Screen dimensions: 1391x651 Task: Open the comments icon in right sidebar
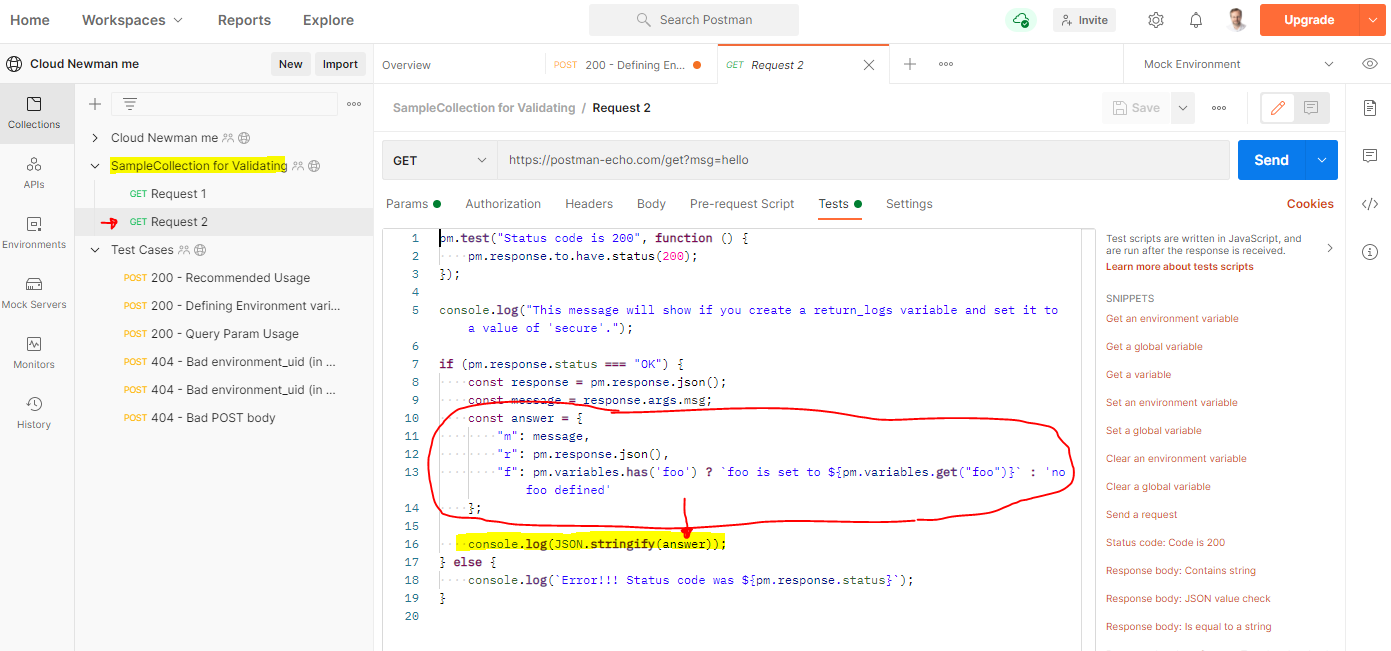point(1370,156)
